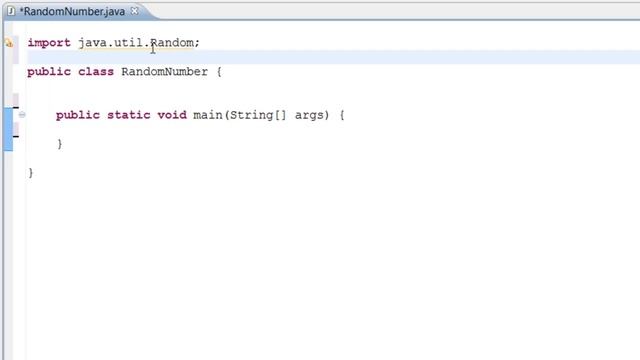Image resolution: width=640 pixels, height=360 pixels.
Task: Click the blue change bar beside the main method
Action: point(8,129)
